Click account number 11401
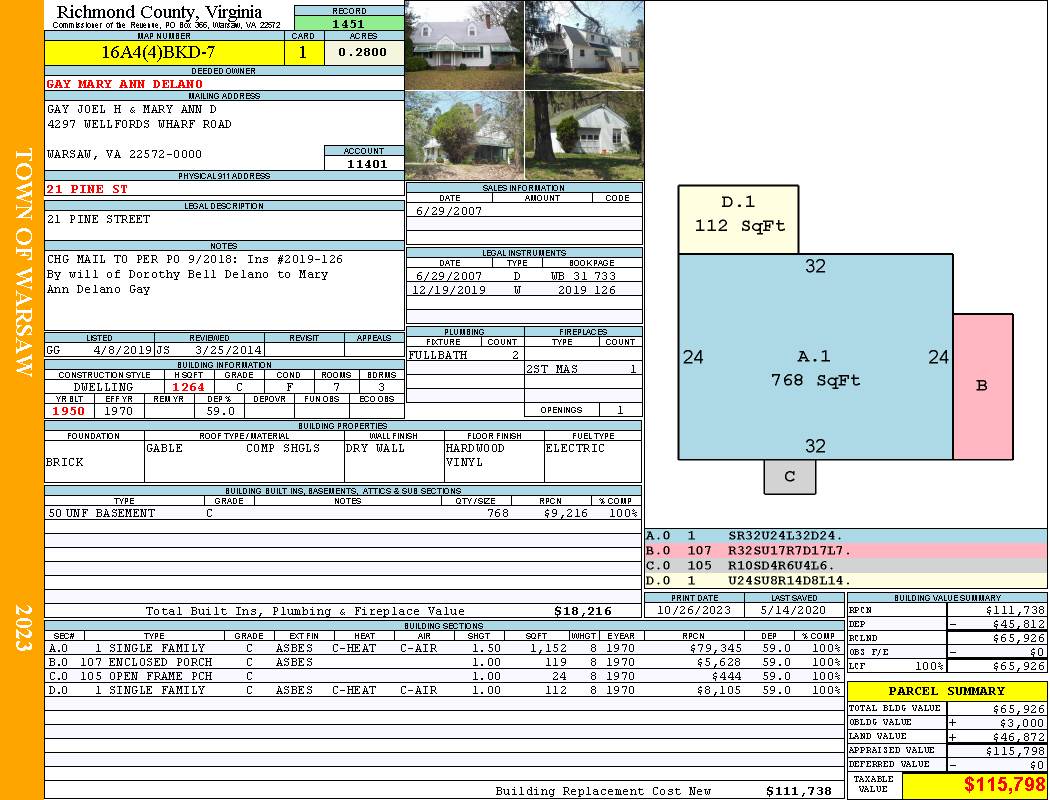 click(366, 163)
